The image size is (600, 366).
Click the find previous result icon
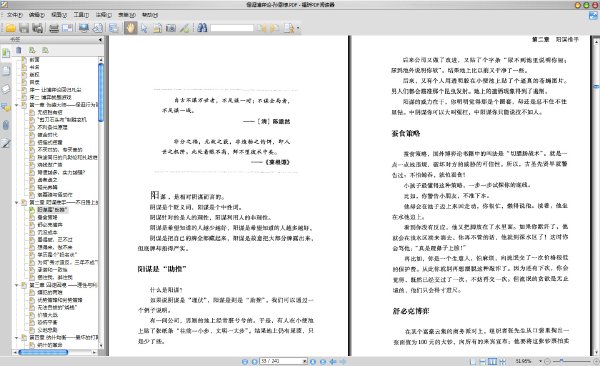tap(262, 28)
